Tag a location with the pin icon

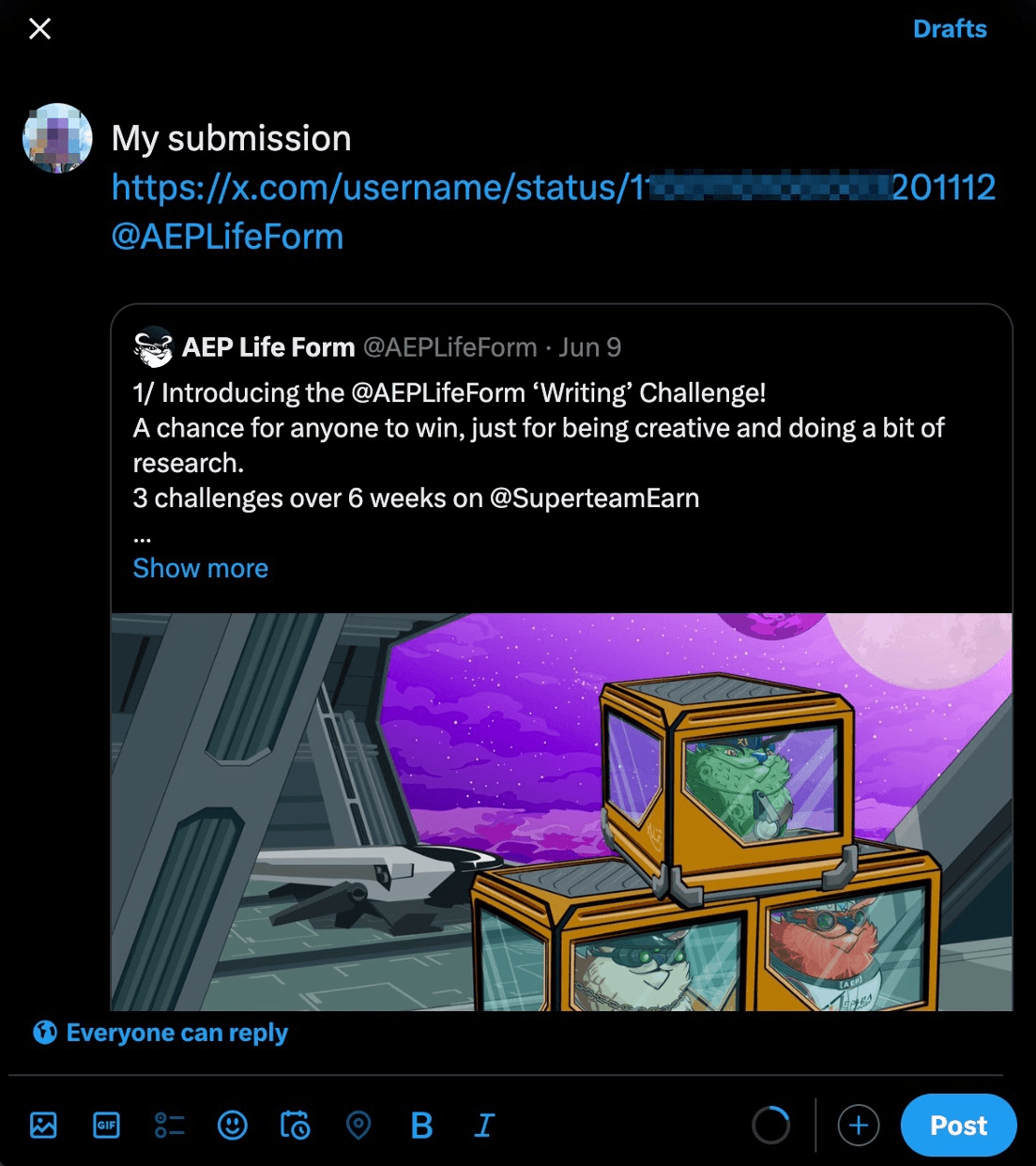(x=358, y=1125)
